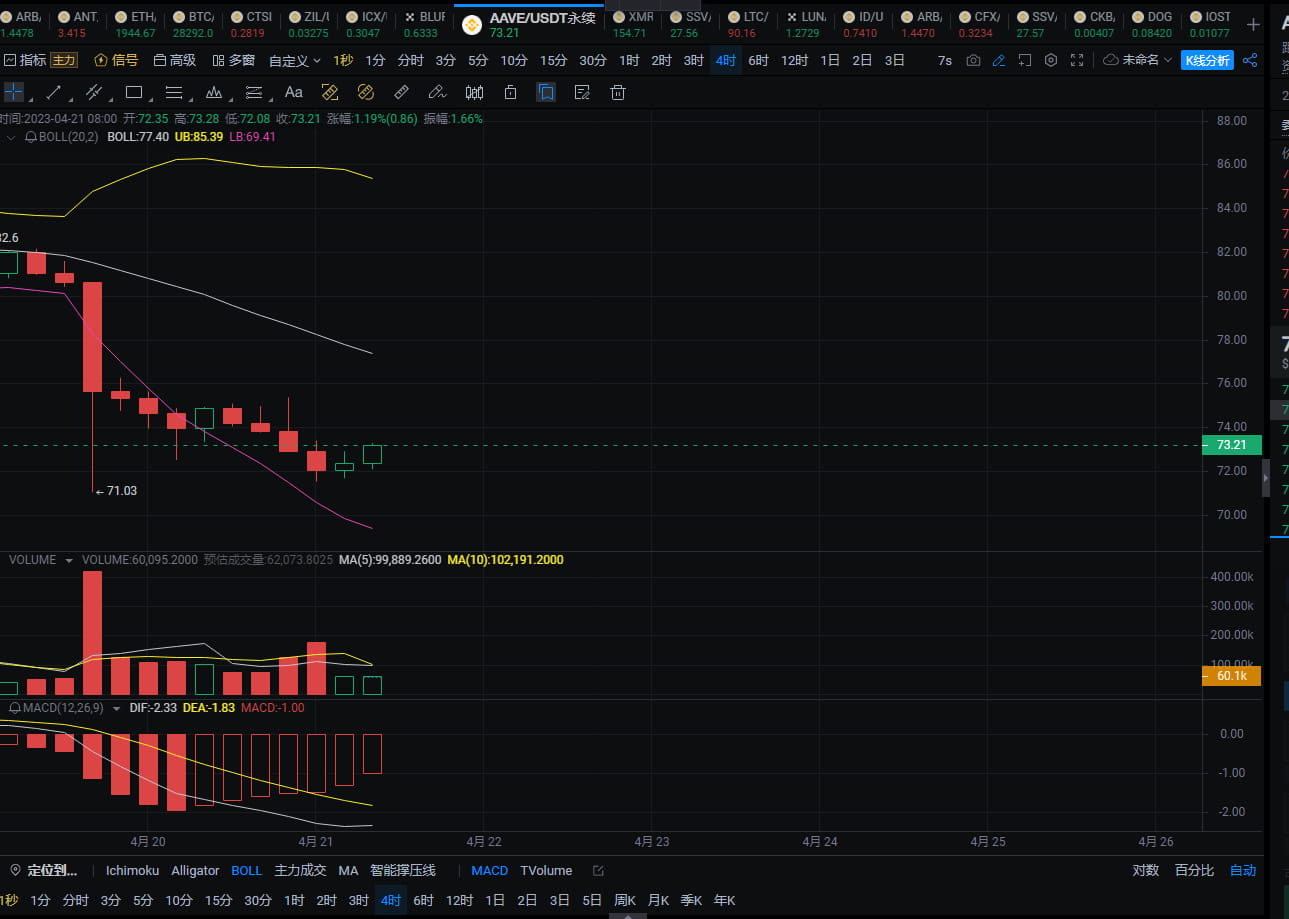Open the 信号 signals panel
Screen dimensions: 1289x919
coord(116,60)
